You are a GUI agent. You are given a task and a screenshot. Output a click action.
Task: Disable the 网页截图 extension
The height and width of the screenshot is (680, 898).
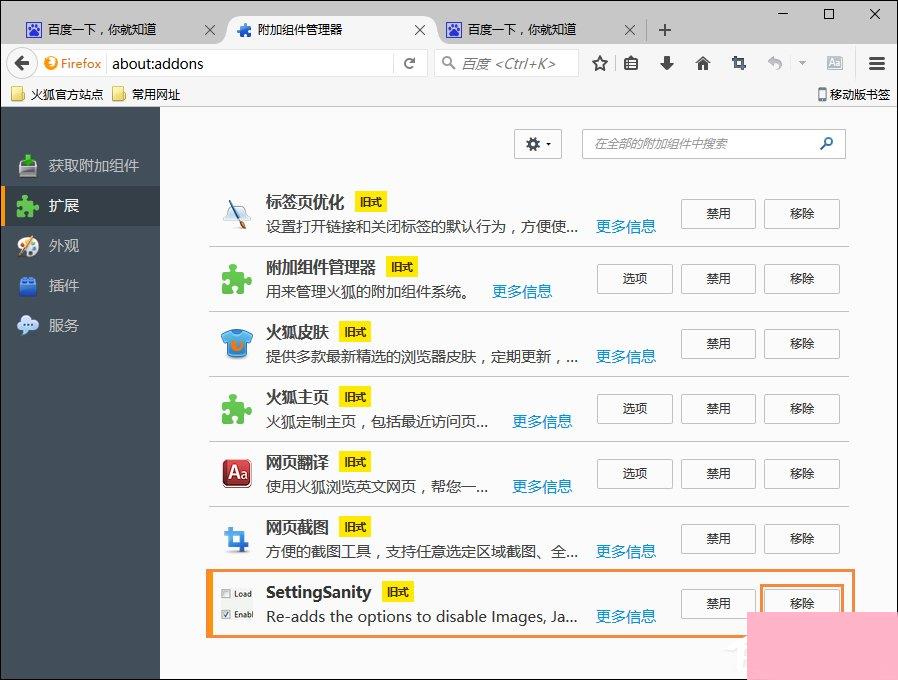point(718,539)
